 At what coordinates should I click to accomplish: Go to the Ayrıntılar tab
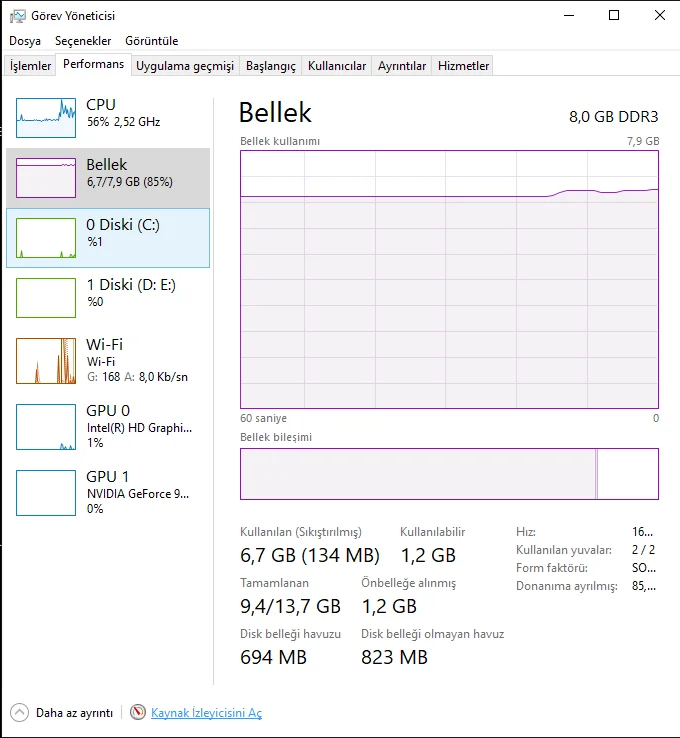click(x=402, y=66)
